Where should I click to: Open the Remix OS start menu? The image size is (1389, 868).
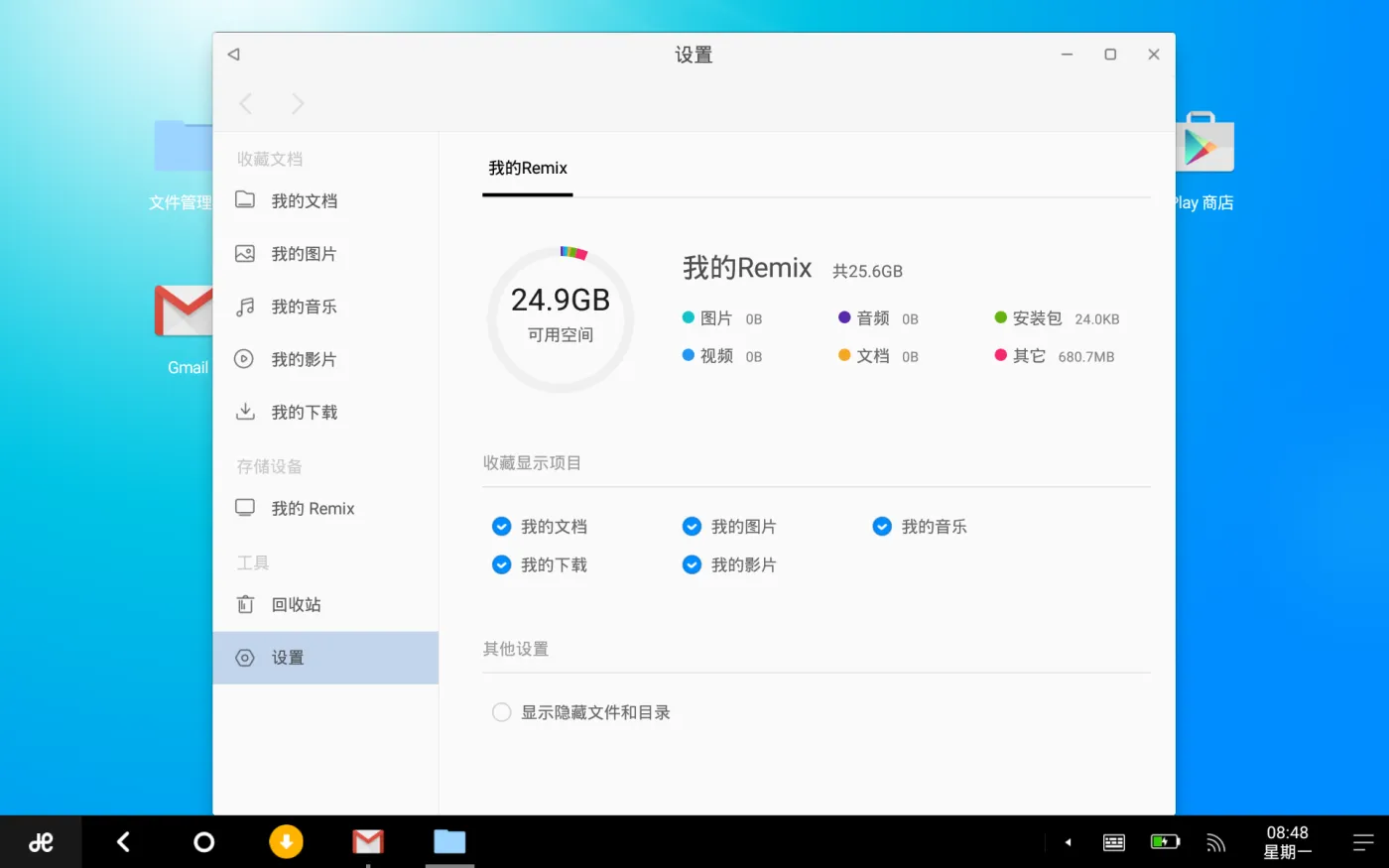pos(41,842)
